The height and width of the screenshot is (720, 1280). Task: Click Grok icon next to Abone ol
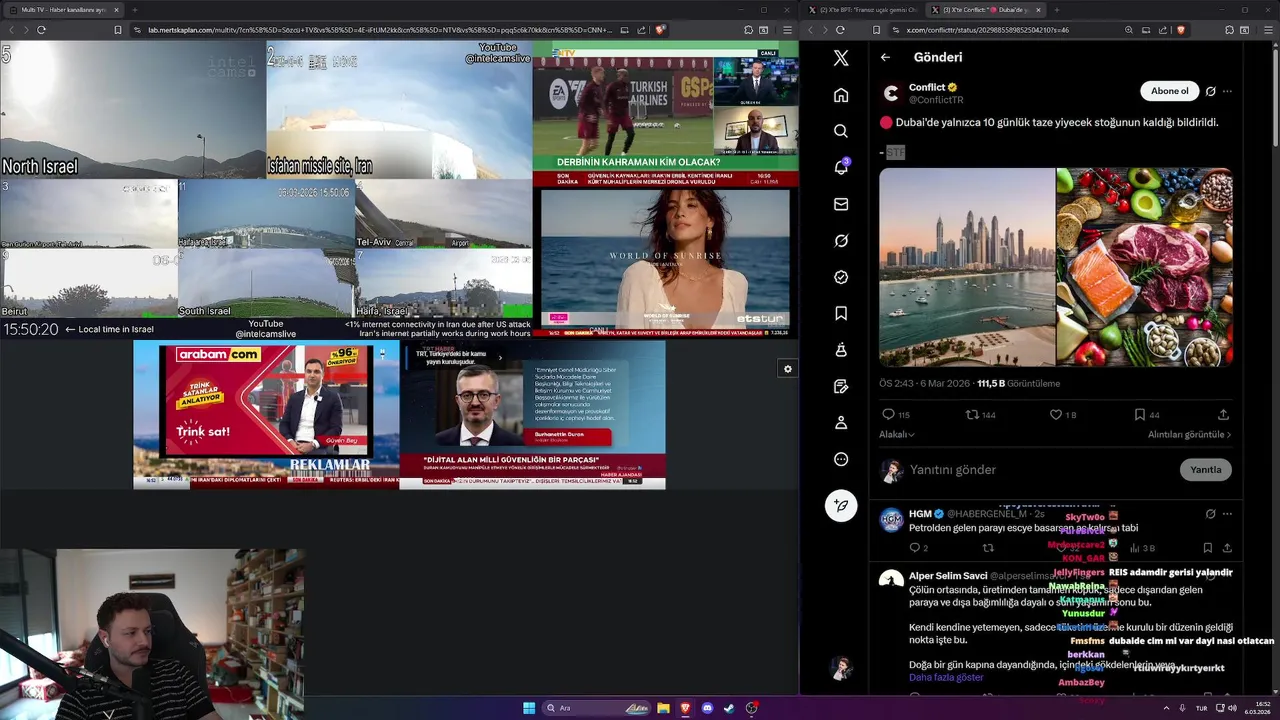point(1210,91)
